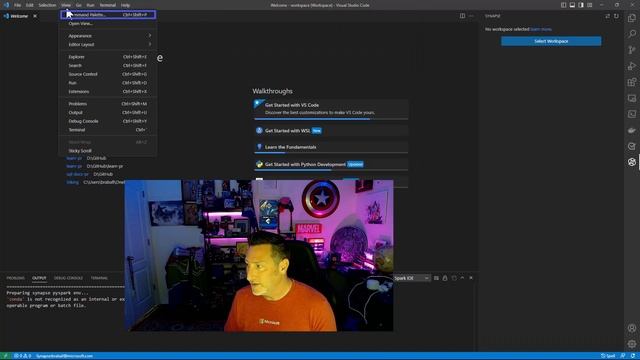
Task: Click the remote indicator in the status bar
Action: (5, 356)
